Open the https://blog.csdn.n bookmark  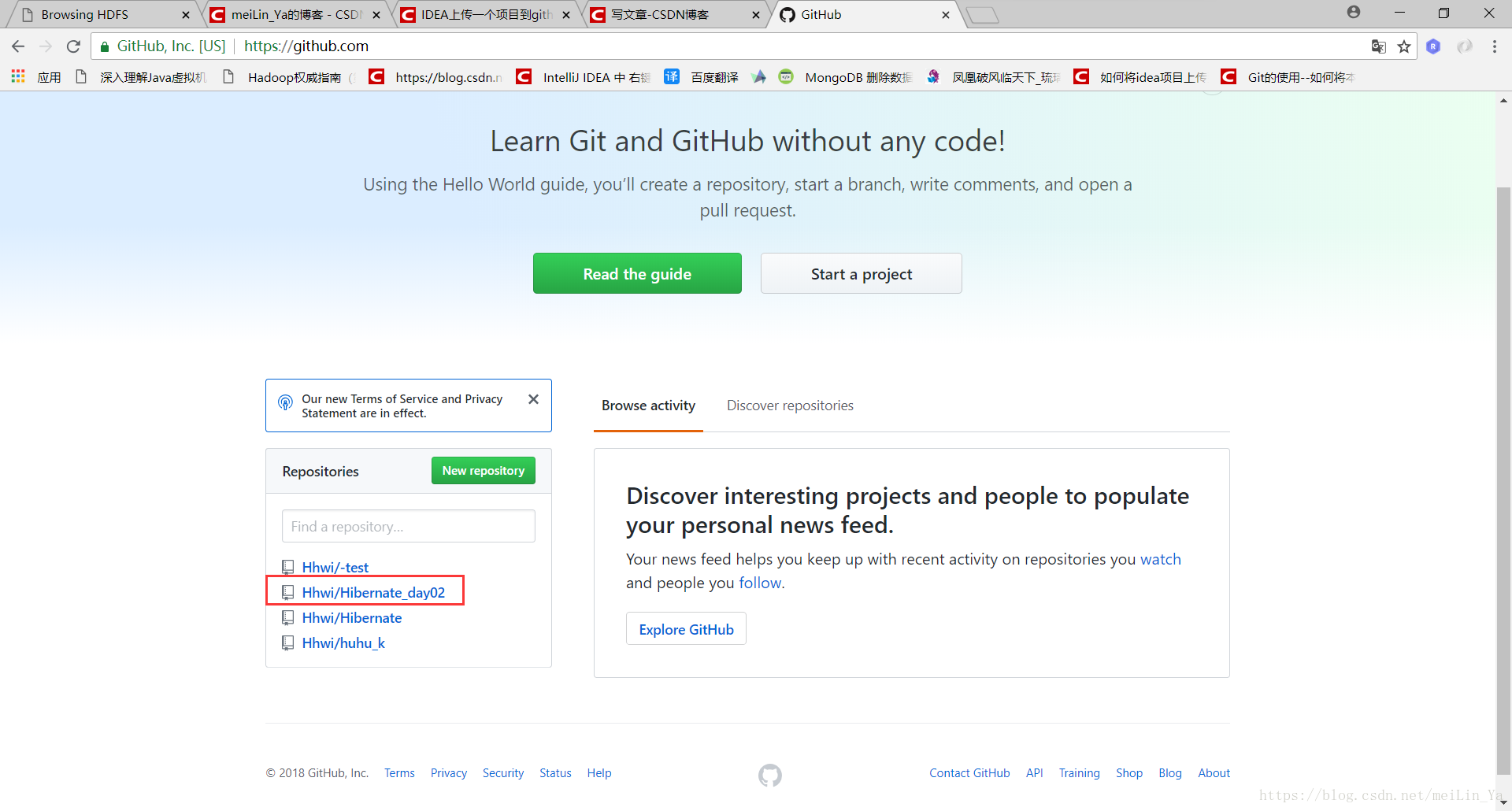point(435,77)
